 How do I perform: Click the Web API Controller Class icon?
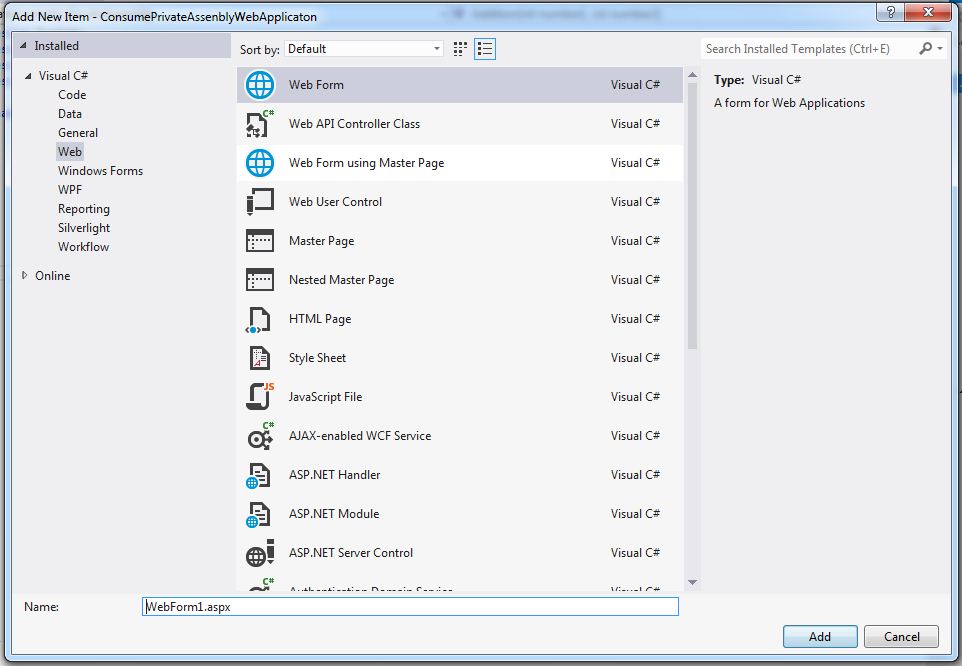point(260,124)
